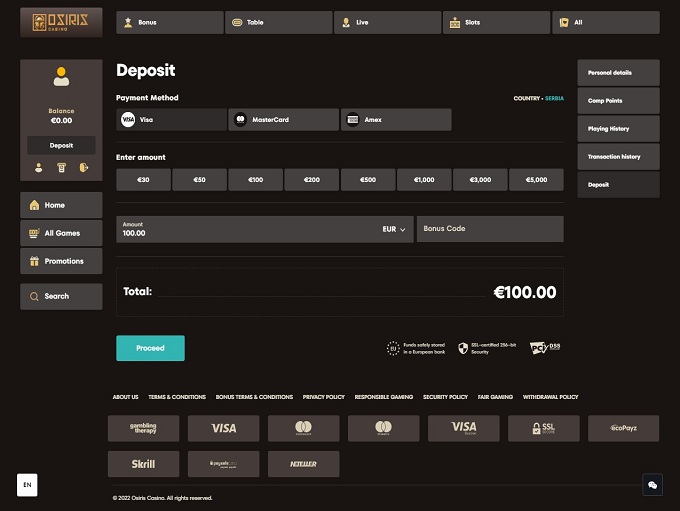Select Deposit in the right account menu
The height and width of the screenshot is (511, 680).
click(618, 185)
